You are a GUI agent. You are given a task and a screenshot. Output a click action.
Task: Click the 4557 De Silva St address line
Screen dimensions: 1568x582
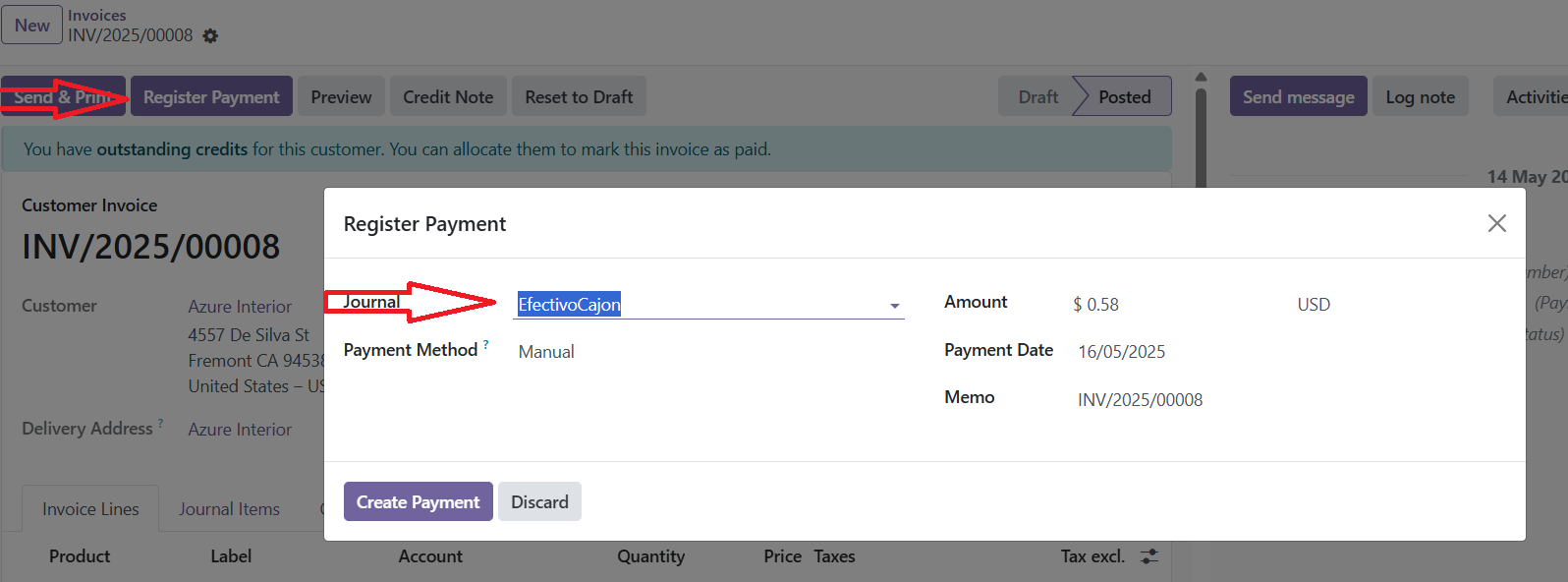[249, 335]
